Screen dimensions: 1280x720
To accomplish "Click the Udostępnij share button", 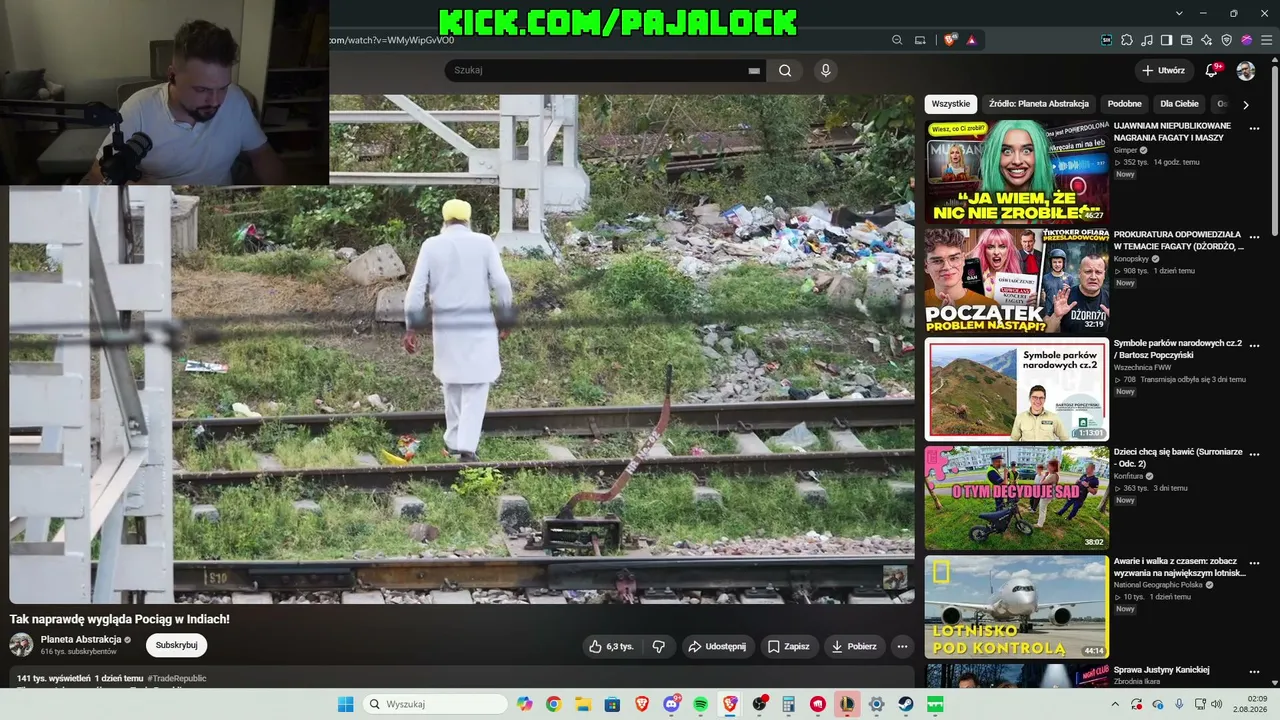I will point(717,646).
